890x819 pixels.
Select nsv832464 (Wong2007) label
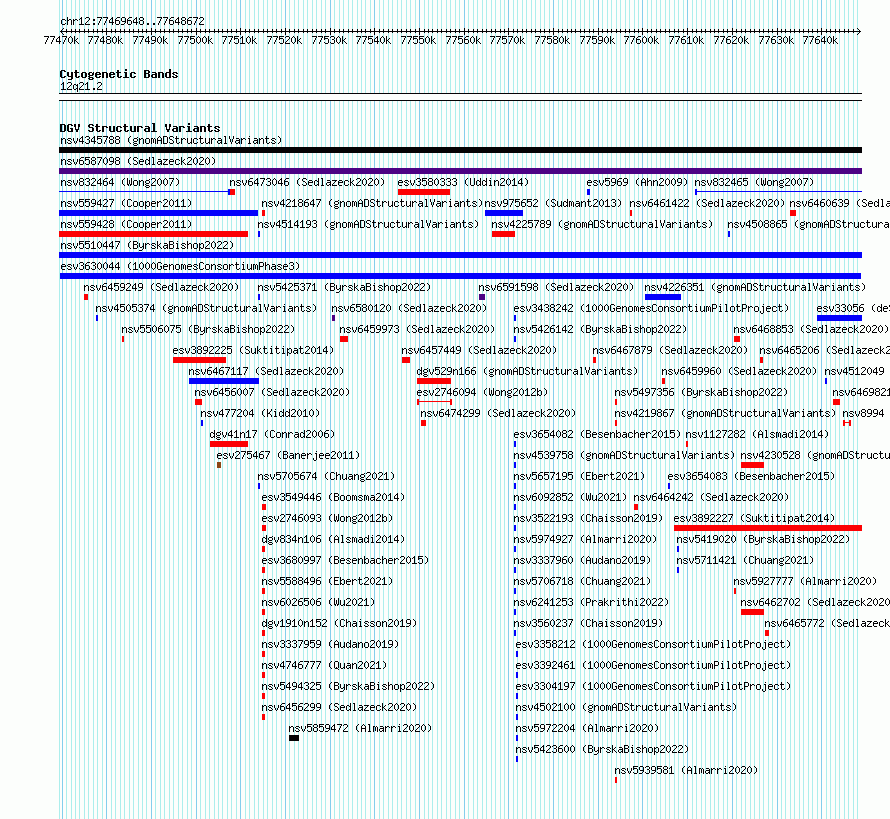120,182
